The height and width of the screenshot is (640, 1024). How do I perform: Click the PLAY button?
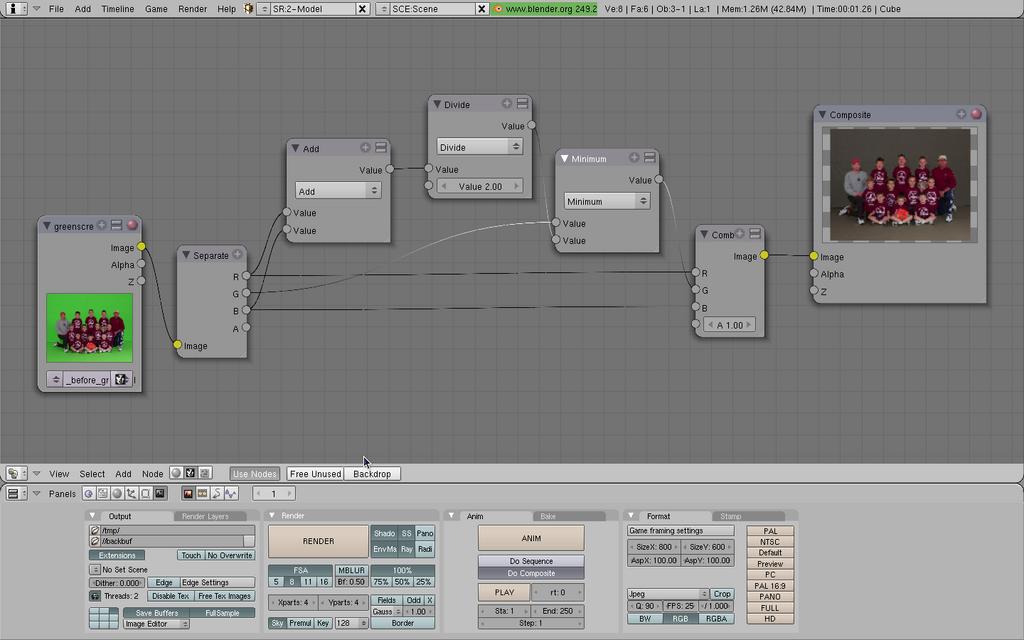click(504, 592)
